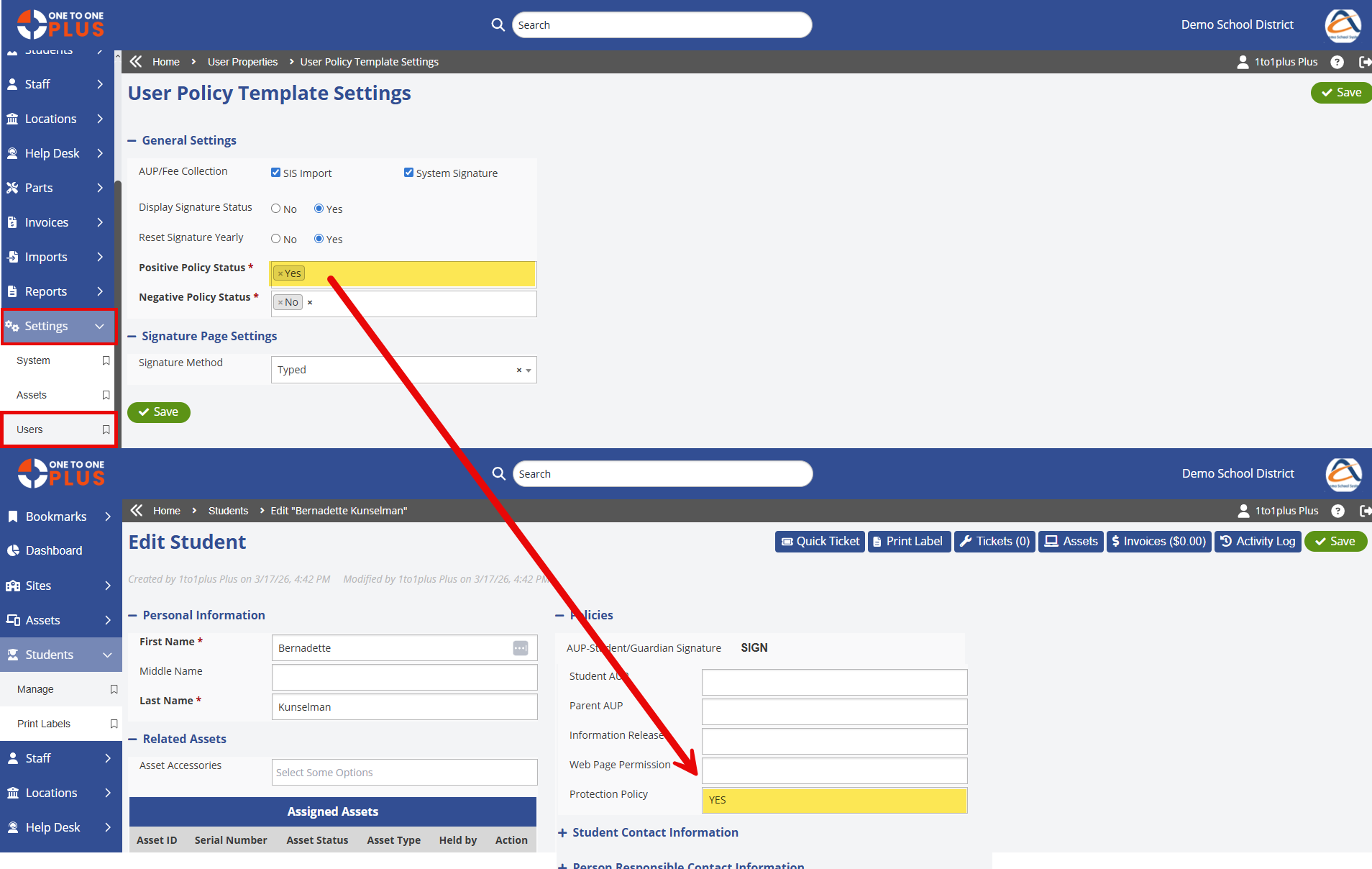The width and height of the screenshot is (1372, 869).
Task: Open the Signature Method dropdown arrow
Action: tap(529, 370)
